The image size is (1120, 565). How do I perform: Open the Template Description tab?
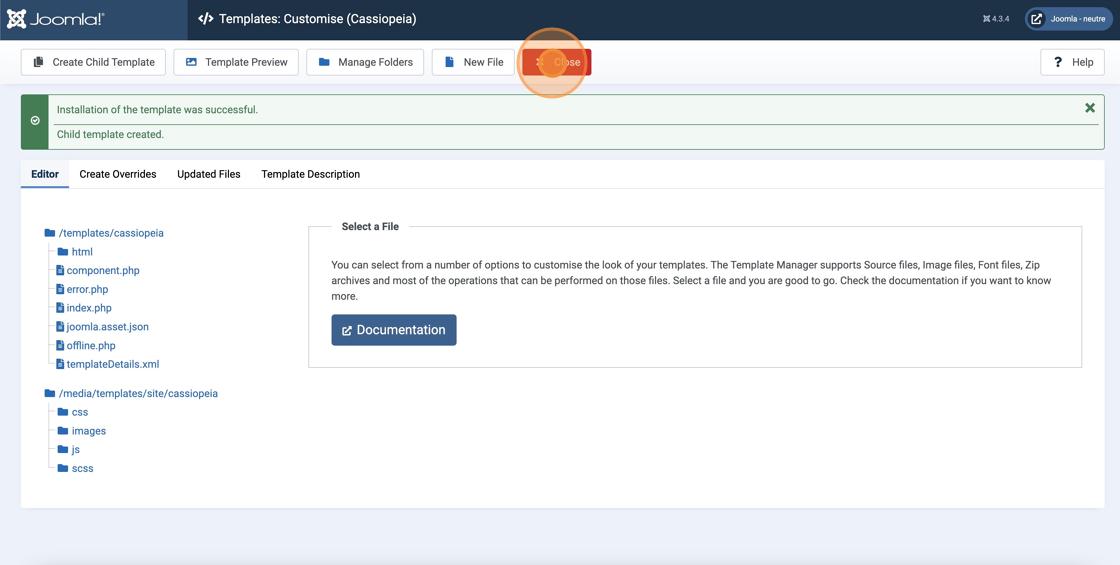(310, 174)
